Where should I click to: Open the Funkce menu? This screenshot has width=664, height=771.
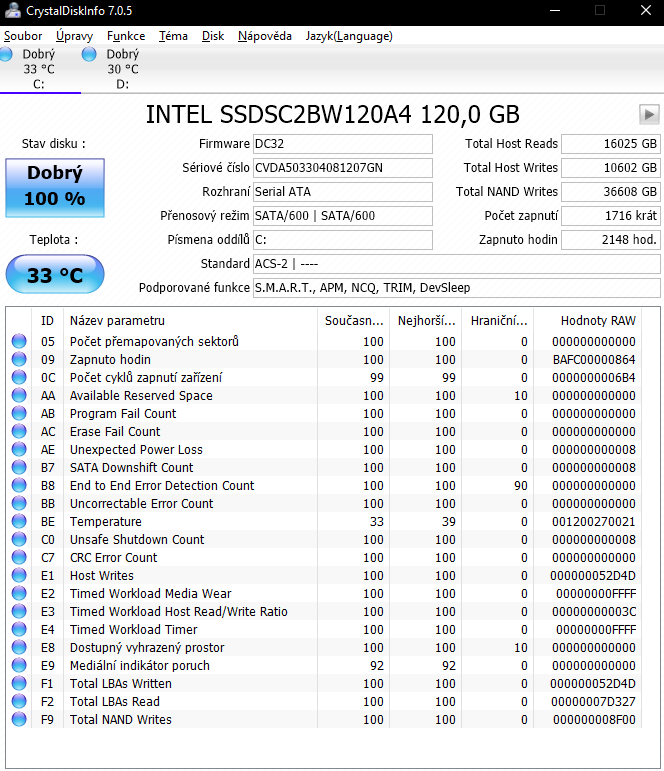coord(126,36)
